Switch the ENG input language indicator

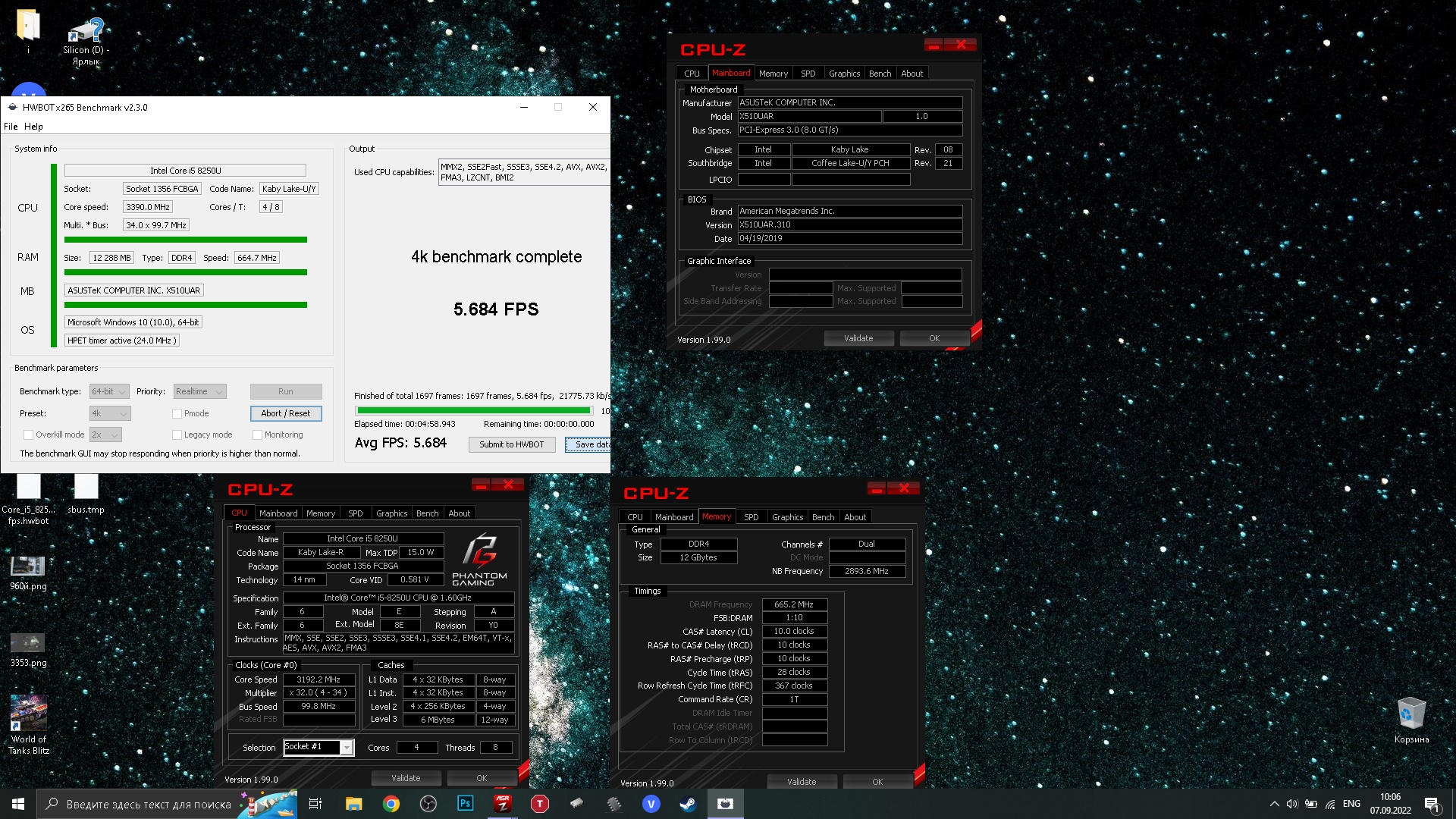[x=1351, y=804]
